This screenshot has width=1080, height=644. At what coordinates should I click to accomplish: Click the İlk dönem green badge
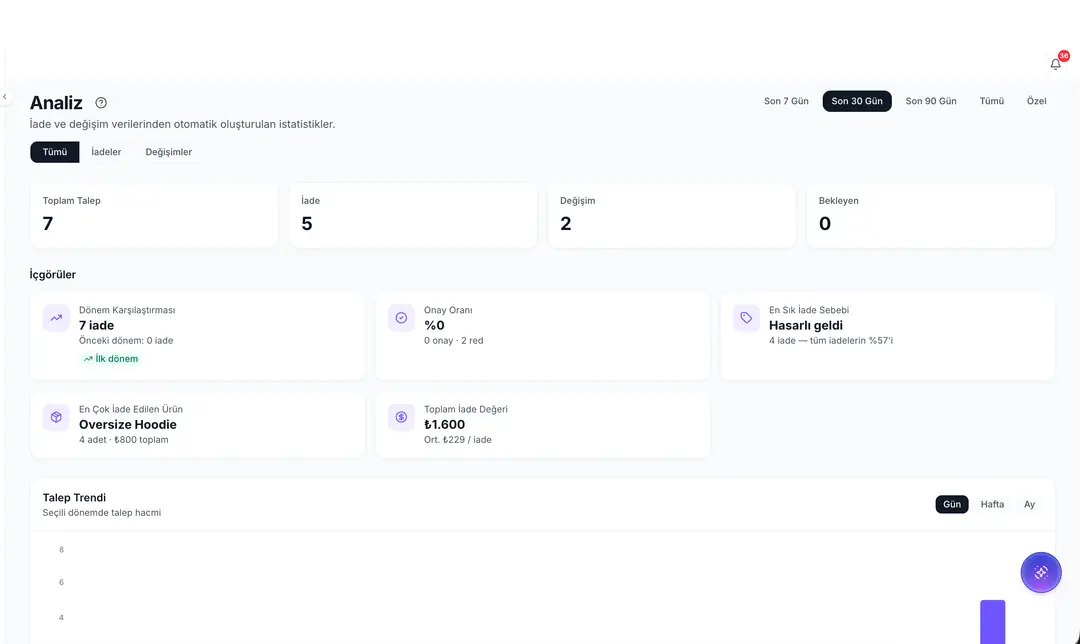(x=110, y=359)
